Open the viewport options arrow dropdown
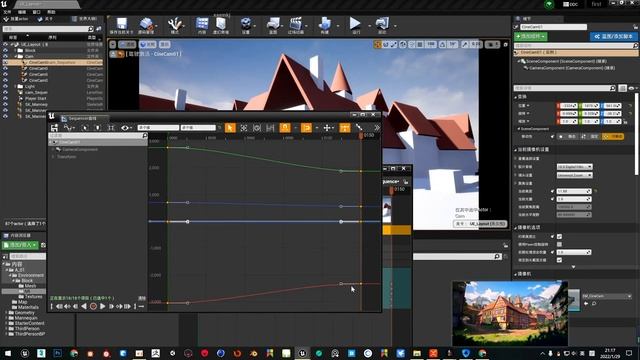Screen dimensions: 640x360 click(113, 44)
